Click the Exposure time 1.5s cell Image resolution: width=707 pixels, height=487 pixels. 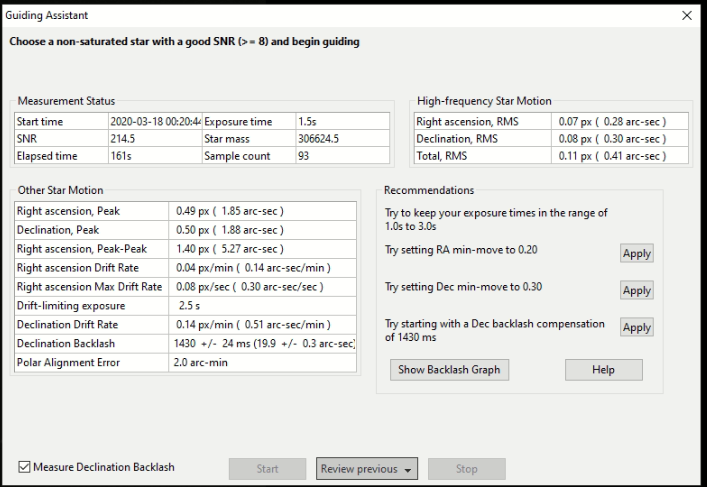pos(339,121)
